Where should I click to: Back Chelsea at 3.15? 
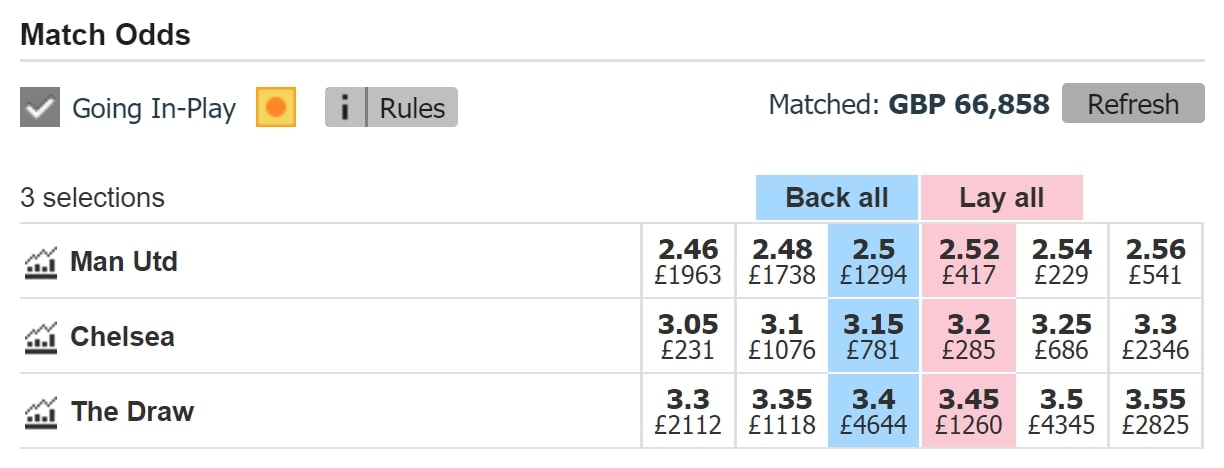point(873,336)
